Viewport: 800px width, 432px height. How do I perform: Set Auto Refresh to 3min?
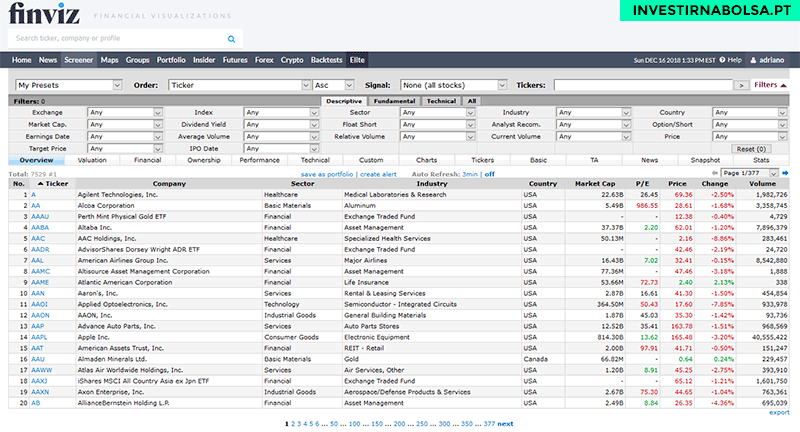click(470, 174)
